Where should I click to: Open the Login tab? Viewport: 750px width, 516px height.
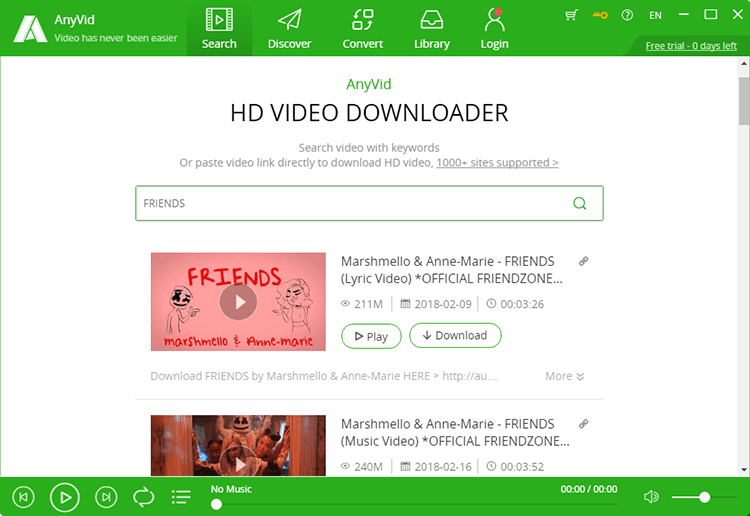point(494,28)
